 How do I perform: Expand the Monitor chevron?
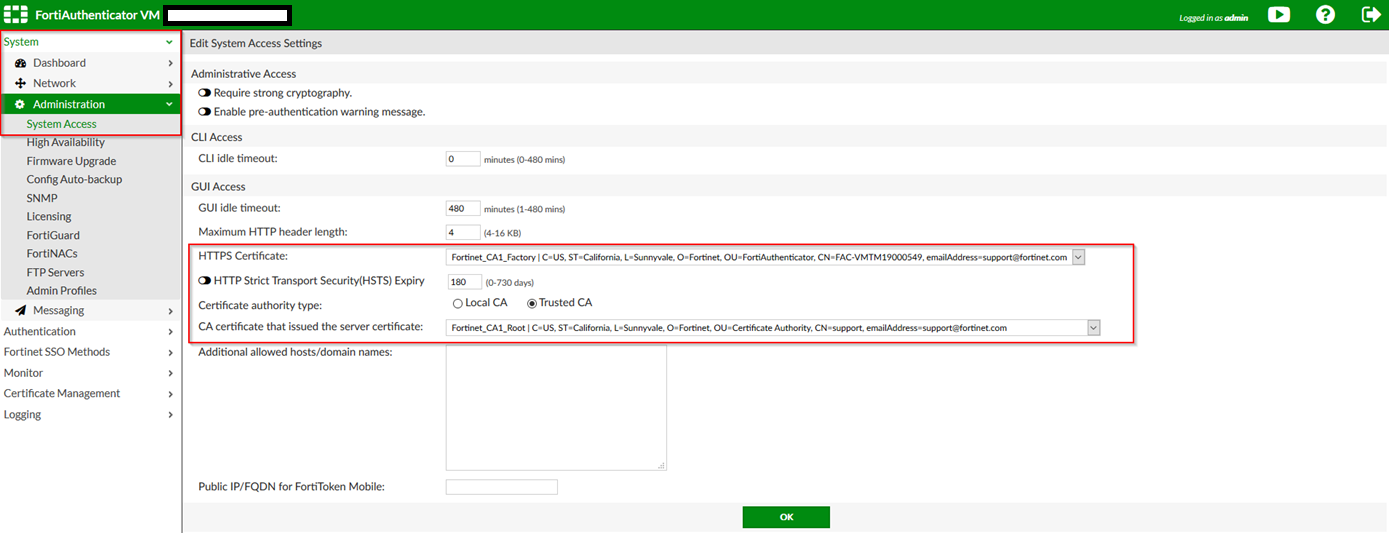[170, 373]
